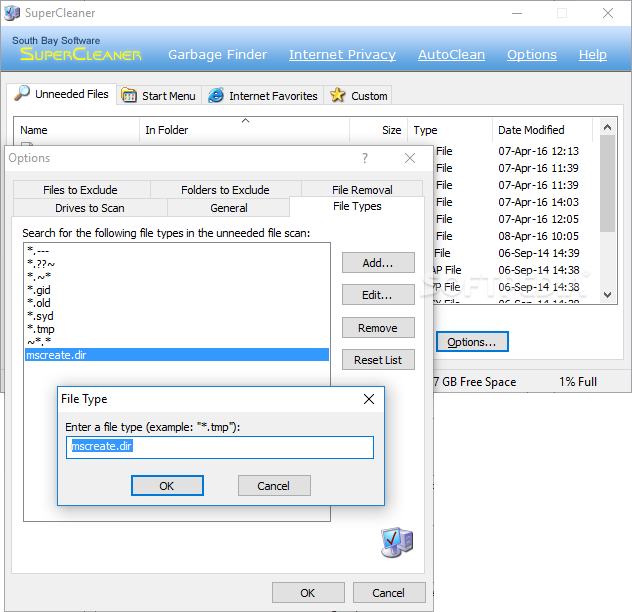Select the mscreate.dir list entry
Viewport: 632px width, 612px height.
[x=177, y=355]
